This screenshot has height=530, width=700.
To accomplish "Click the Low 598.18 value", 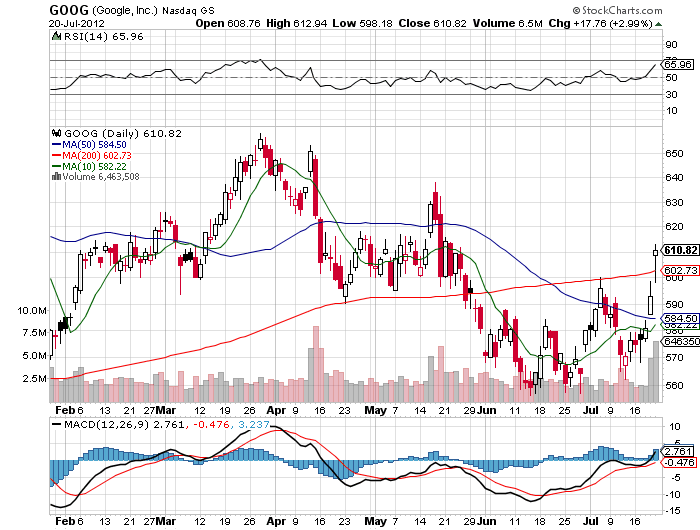I will (x=362, y=23).
